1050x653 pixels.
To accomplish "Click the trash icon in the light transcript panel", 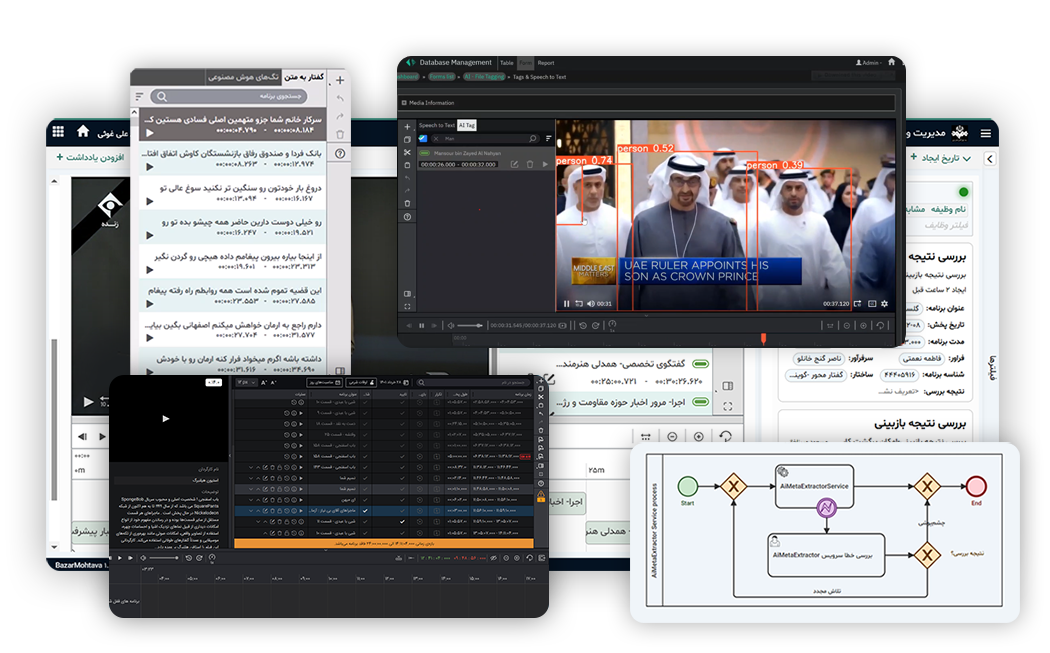I will [340, 135].
